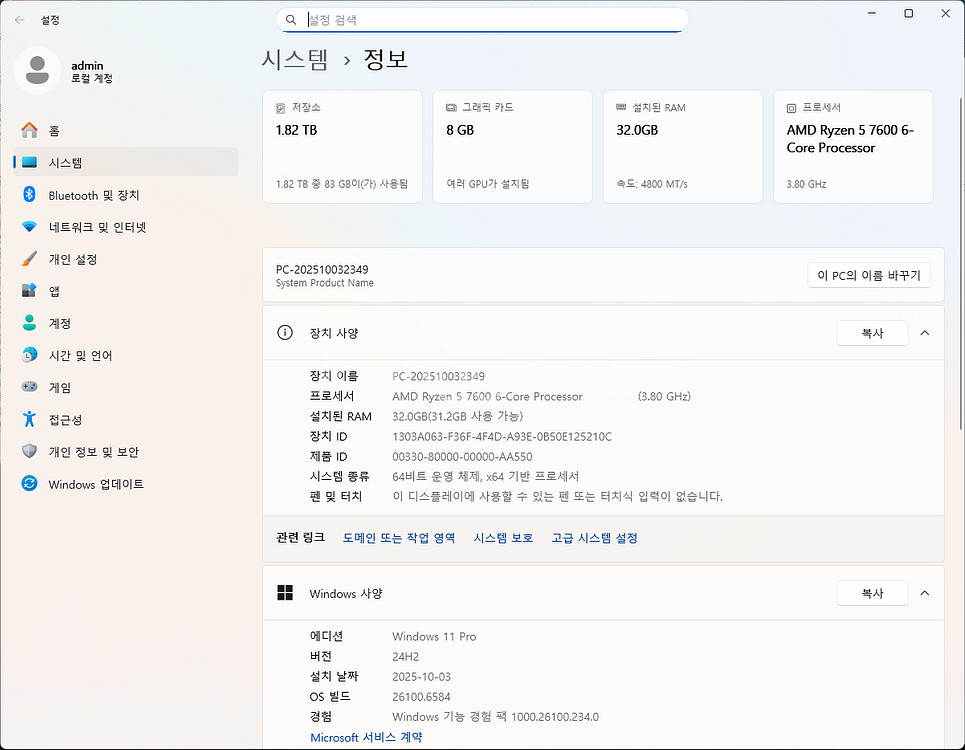
Task: Click the Settings search input field
Action: (x=490, y=20)
